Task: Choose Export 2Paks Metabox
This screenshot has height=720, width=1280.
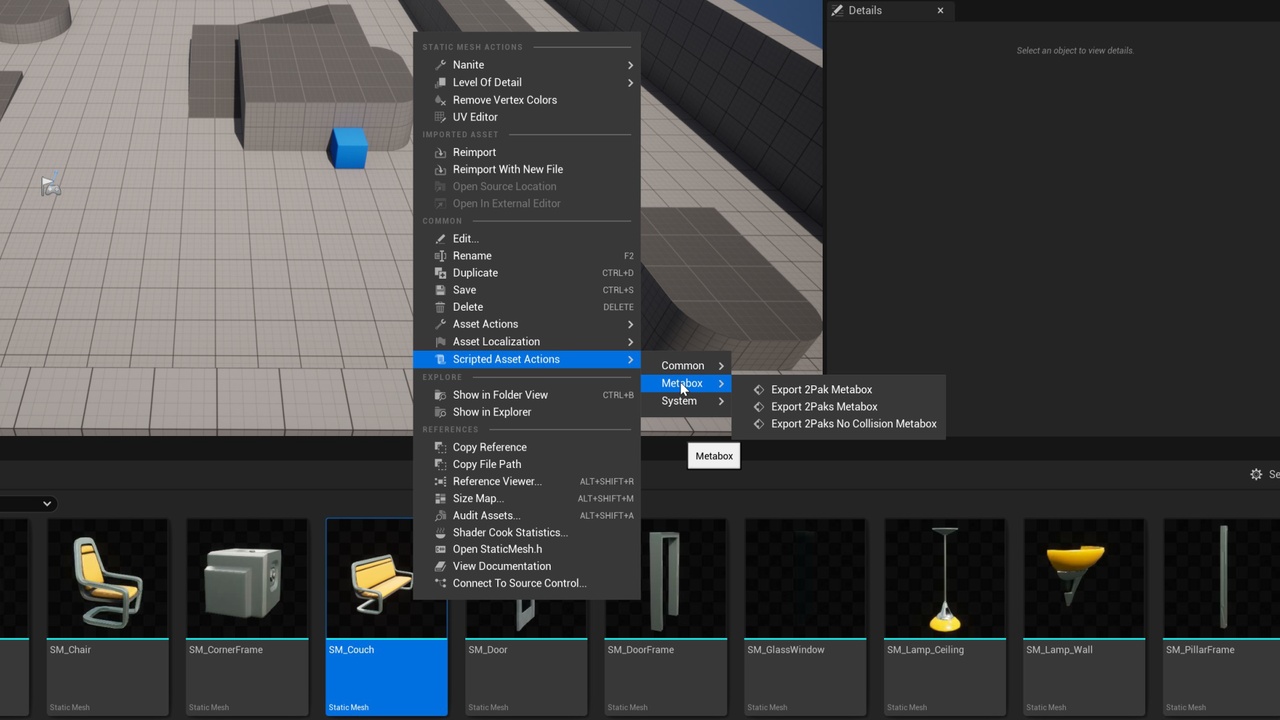Action: click(838, 407)
